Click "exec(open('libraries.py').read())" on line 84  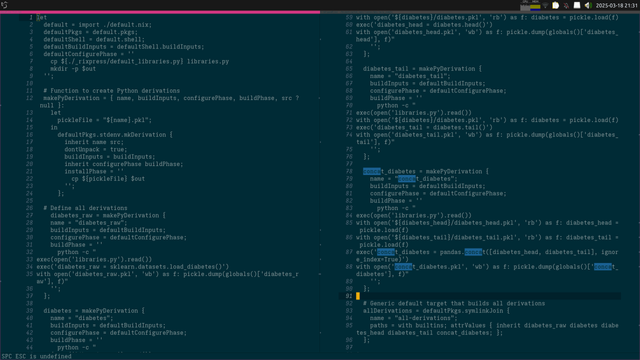(x=414, y=216)
